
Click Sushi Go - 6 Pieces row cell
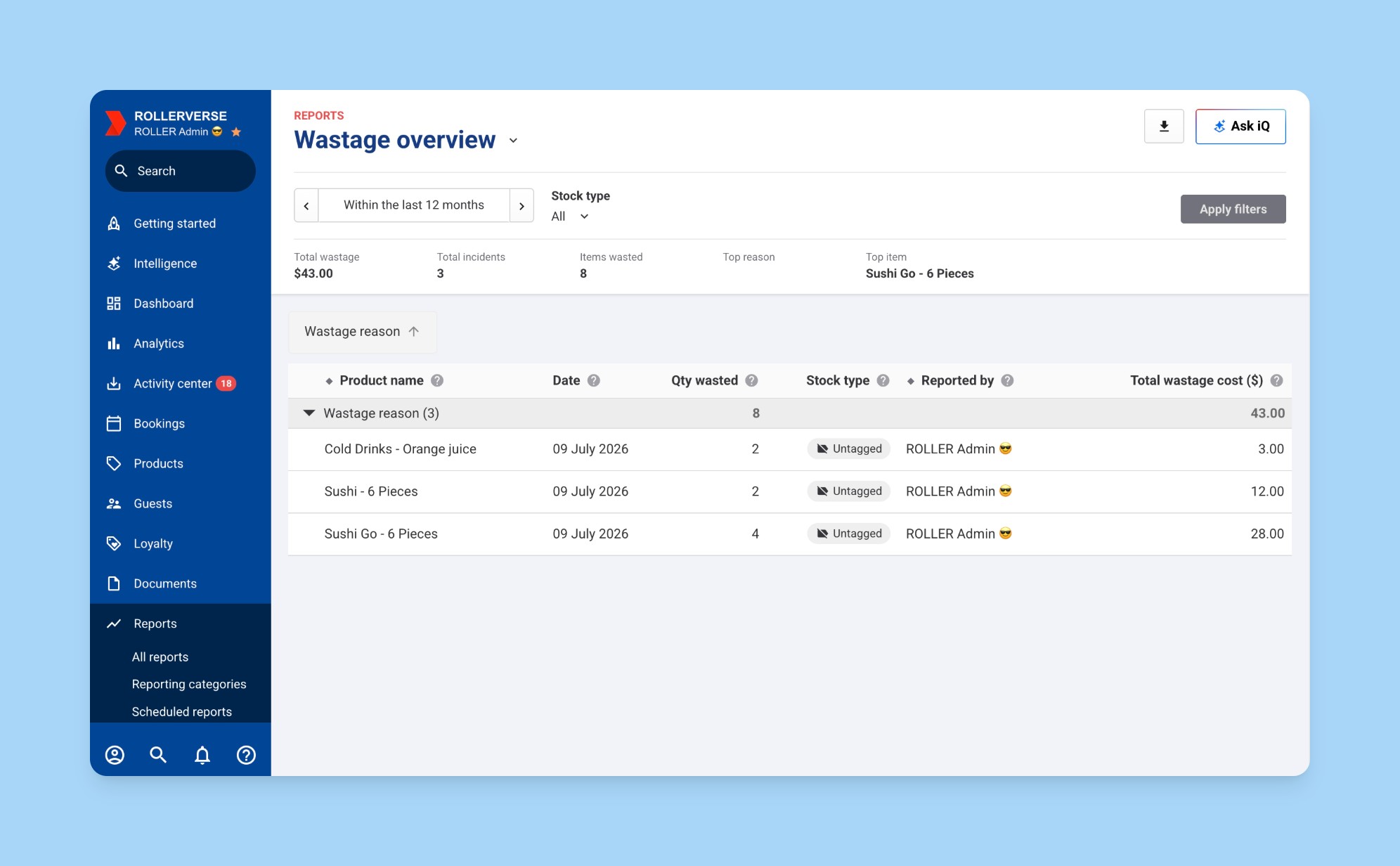381,534
